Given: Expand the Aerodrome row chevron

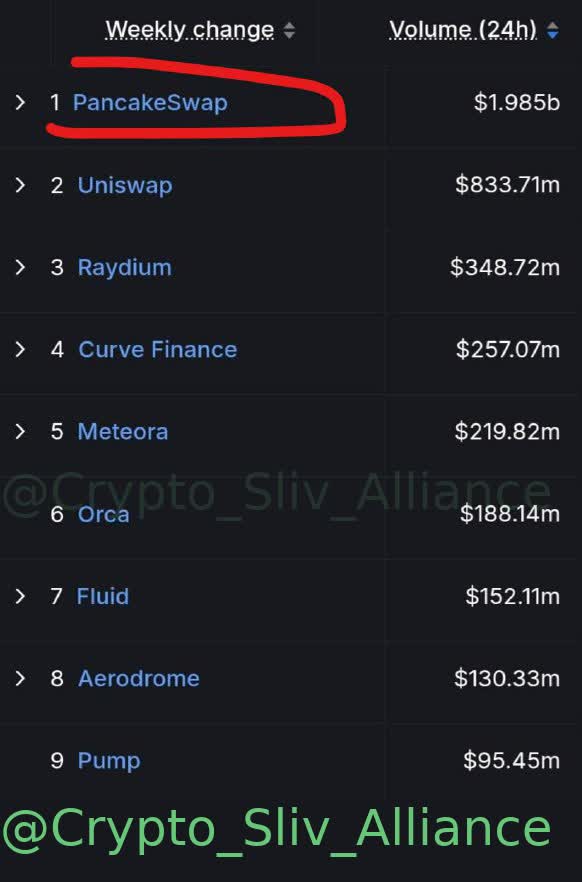Looking at the screenshot, I should click(20, 678).
